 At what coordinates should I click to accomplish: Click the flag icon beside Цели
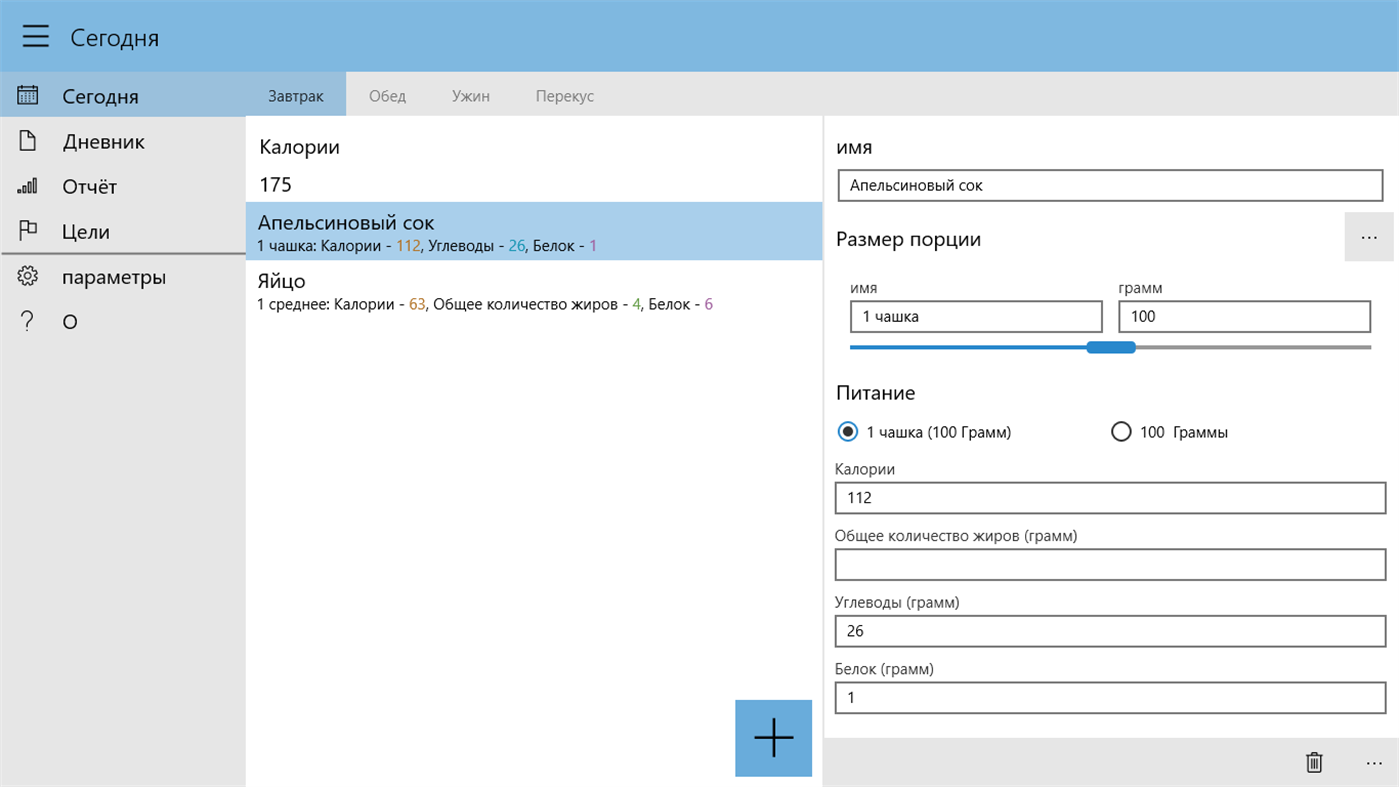tap(28, 231)
